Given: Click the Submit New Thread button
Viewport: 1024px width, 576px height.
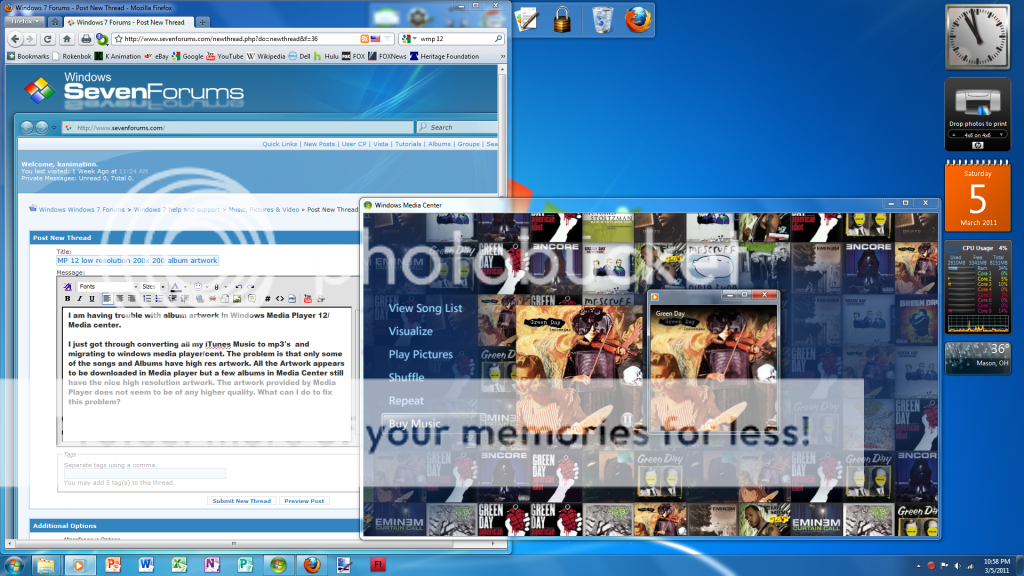Looking at the screenshot, I should coord(241,501).
